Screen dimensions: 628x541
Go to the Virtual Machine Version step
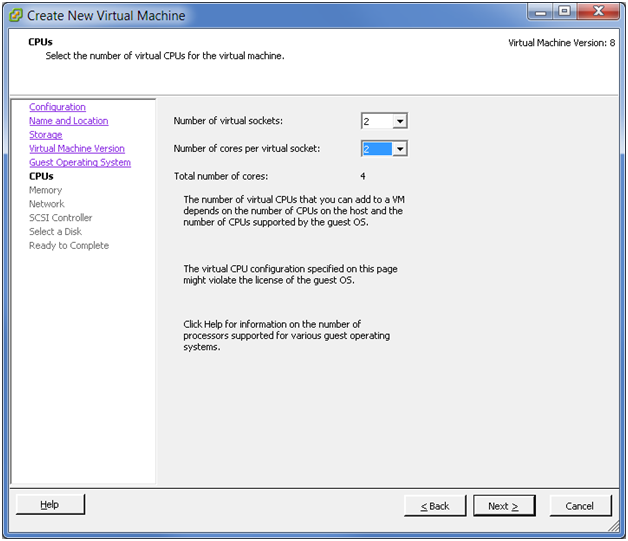pos(76,149)
